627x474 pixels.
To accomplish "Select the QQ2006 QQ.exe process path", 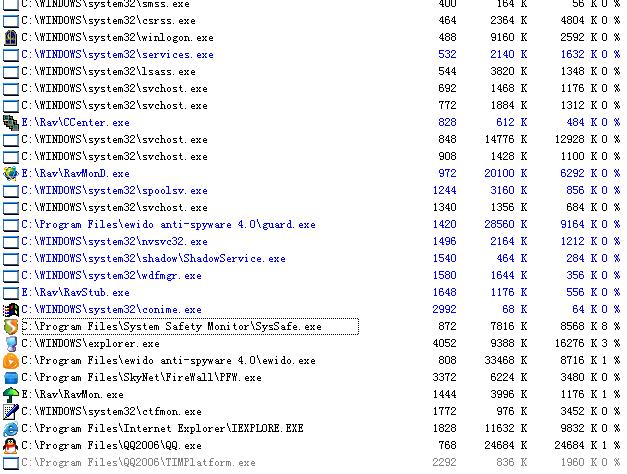I will pos(112,446).
